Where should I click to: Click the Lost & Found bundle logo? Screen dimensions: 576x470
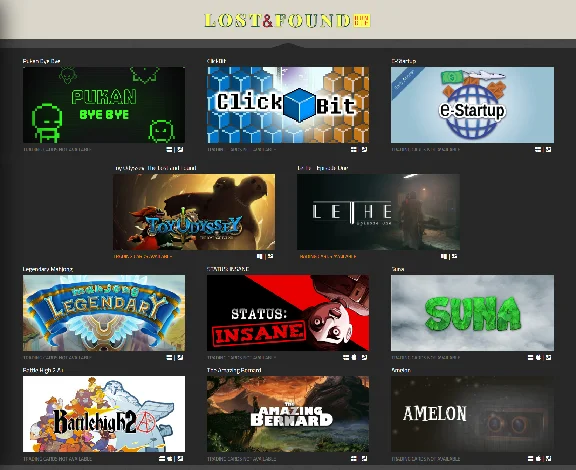pos(287,21)
